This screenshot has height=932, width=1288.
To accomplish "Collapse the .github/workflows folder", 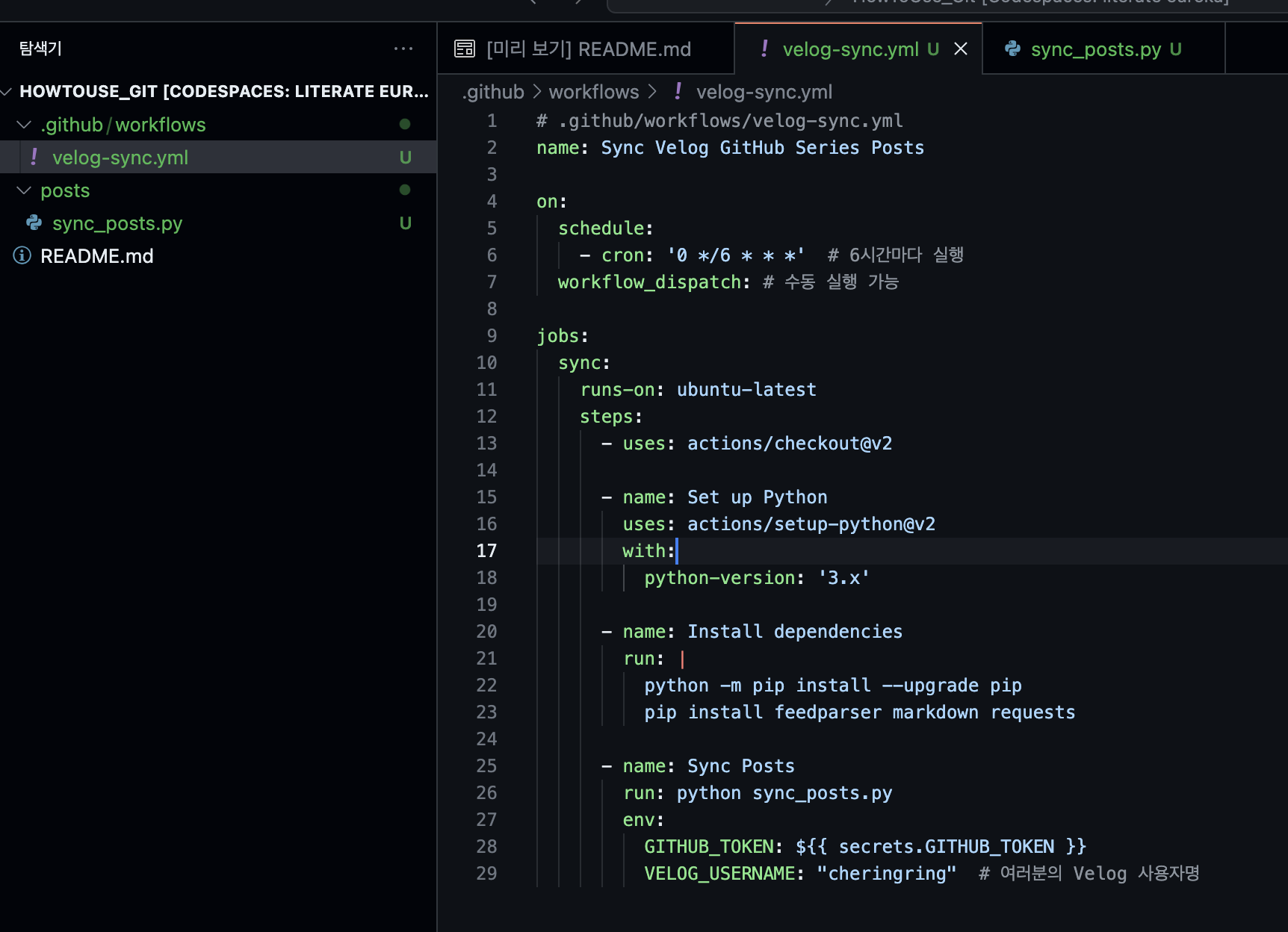I will tap(24, 124).
